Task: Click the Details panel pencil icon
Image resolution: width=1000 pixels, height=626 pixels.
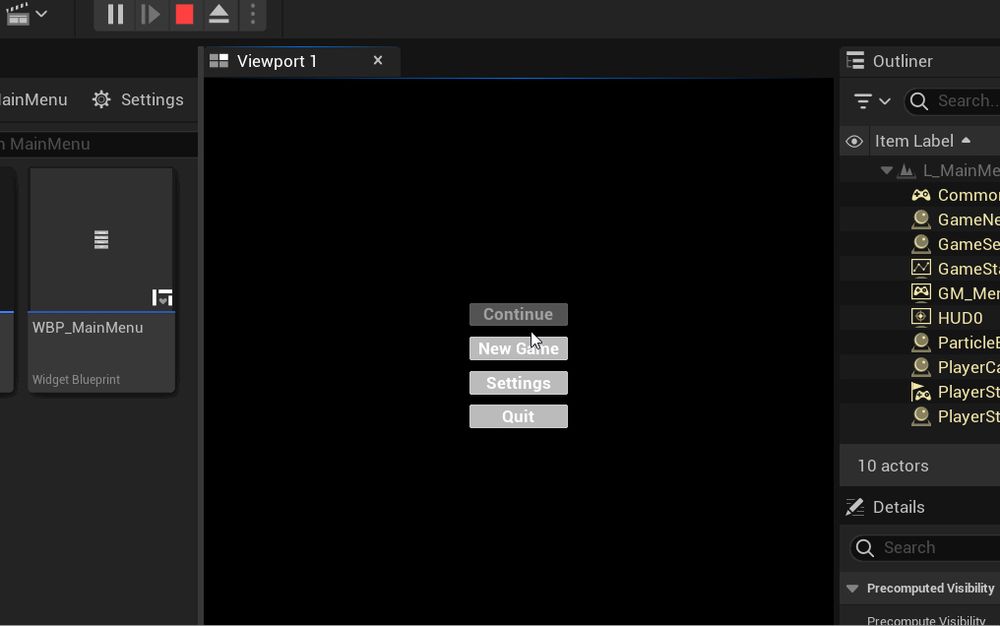Action: coord(856,506)
